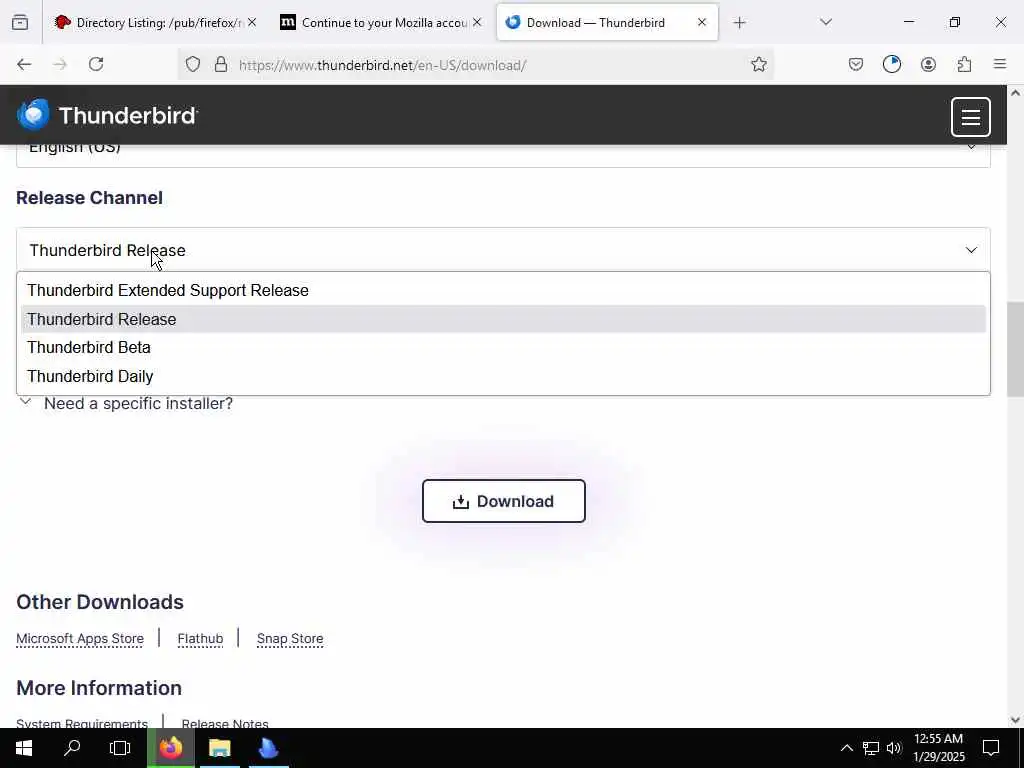Open the Firefox account icon

928,64
